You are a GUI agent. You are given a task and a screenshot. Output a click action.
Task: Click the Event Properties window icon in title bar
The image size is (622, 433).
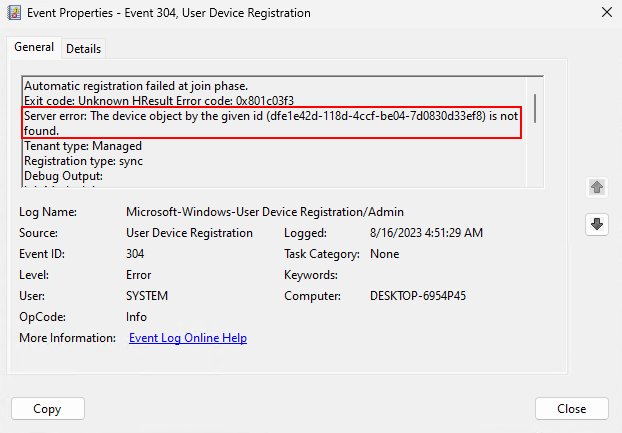click(15, 13)
